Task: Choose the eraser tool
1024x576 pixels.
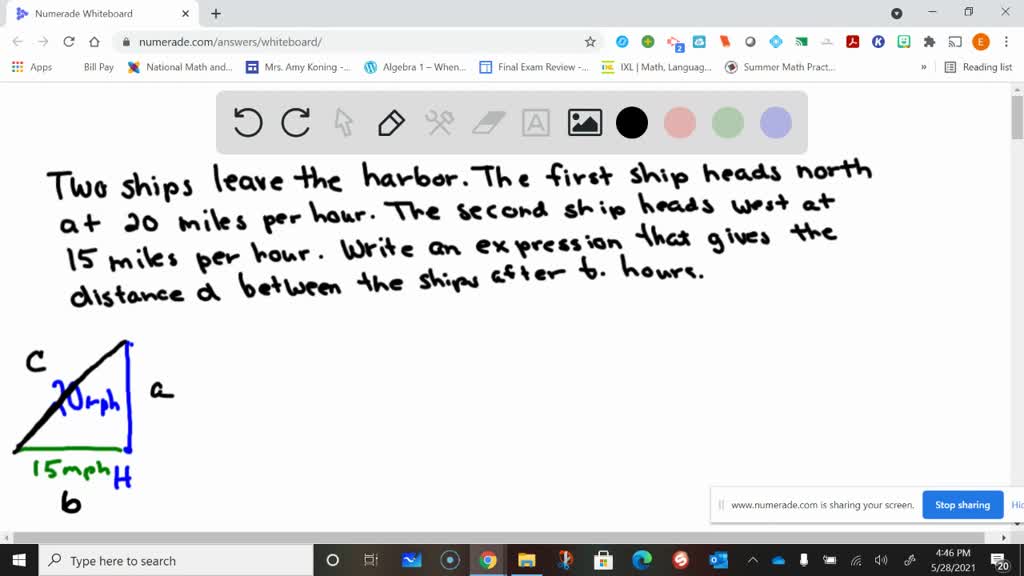Action: (x=488, y=123)
